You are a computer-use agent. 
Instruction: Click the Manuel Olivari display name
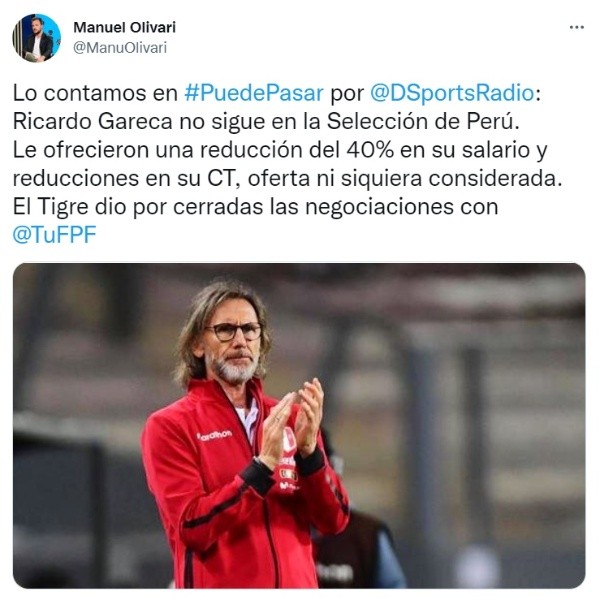124,27
